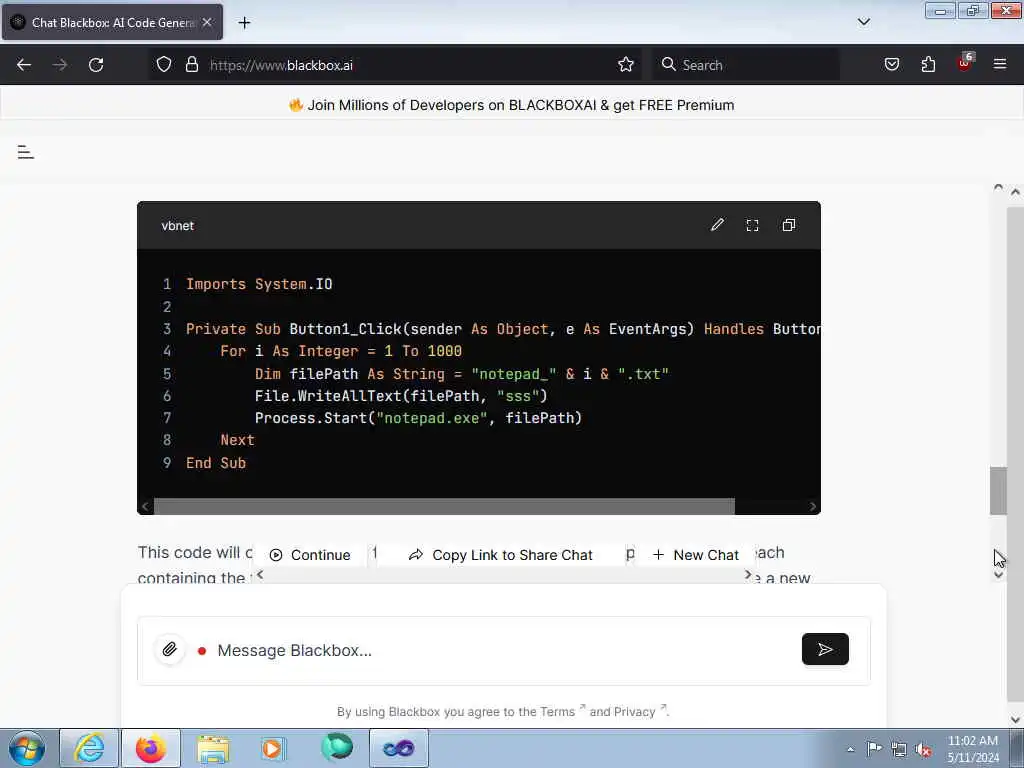Copy the vbnet code to clipboard

coord(789,225)
